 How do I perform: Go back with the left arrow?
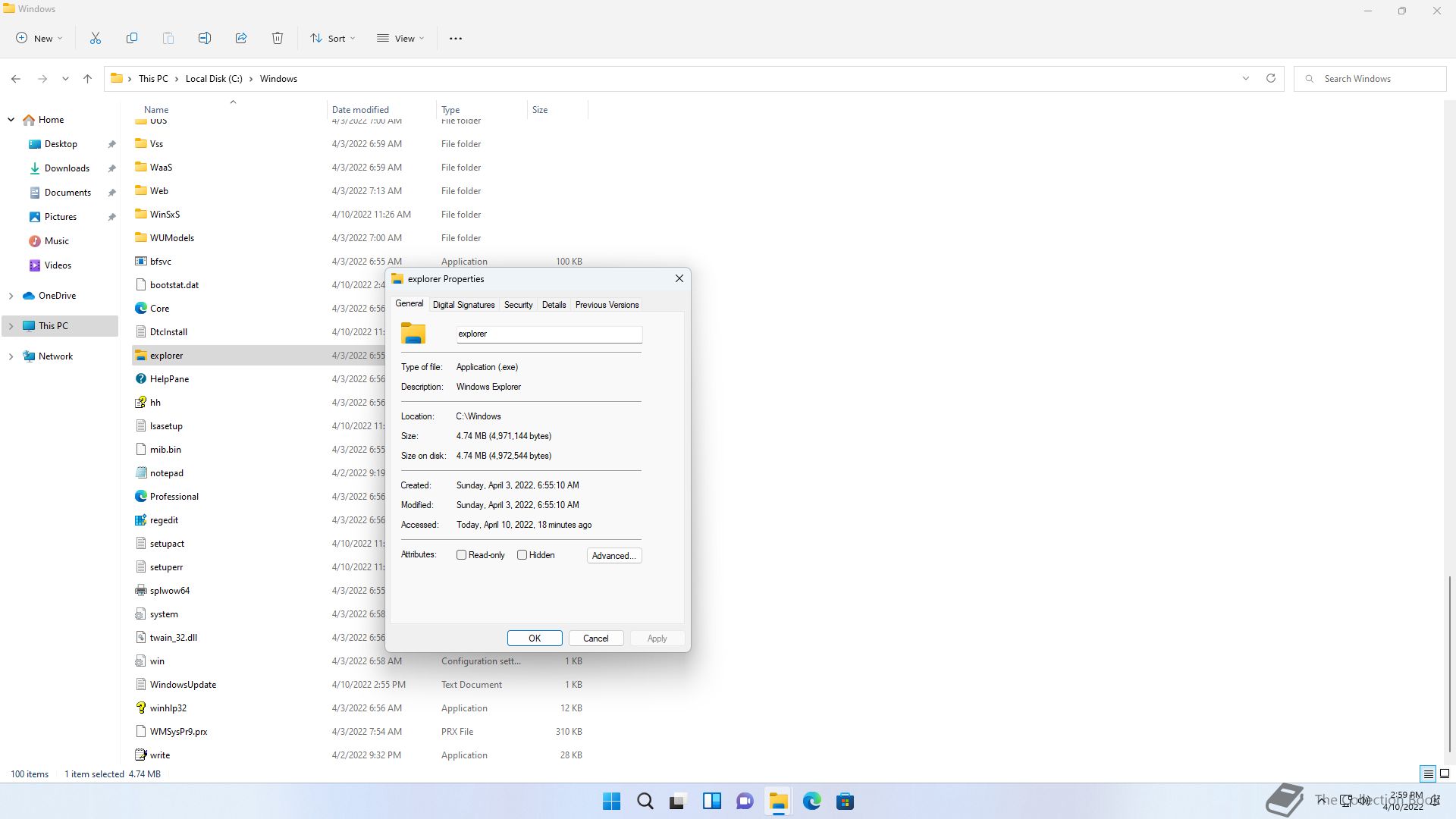[16, 79]
